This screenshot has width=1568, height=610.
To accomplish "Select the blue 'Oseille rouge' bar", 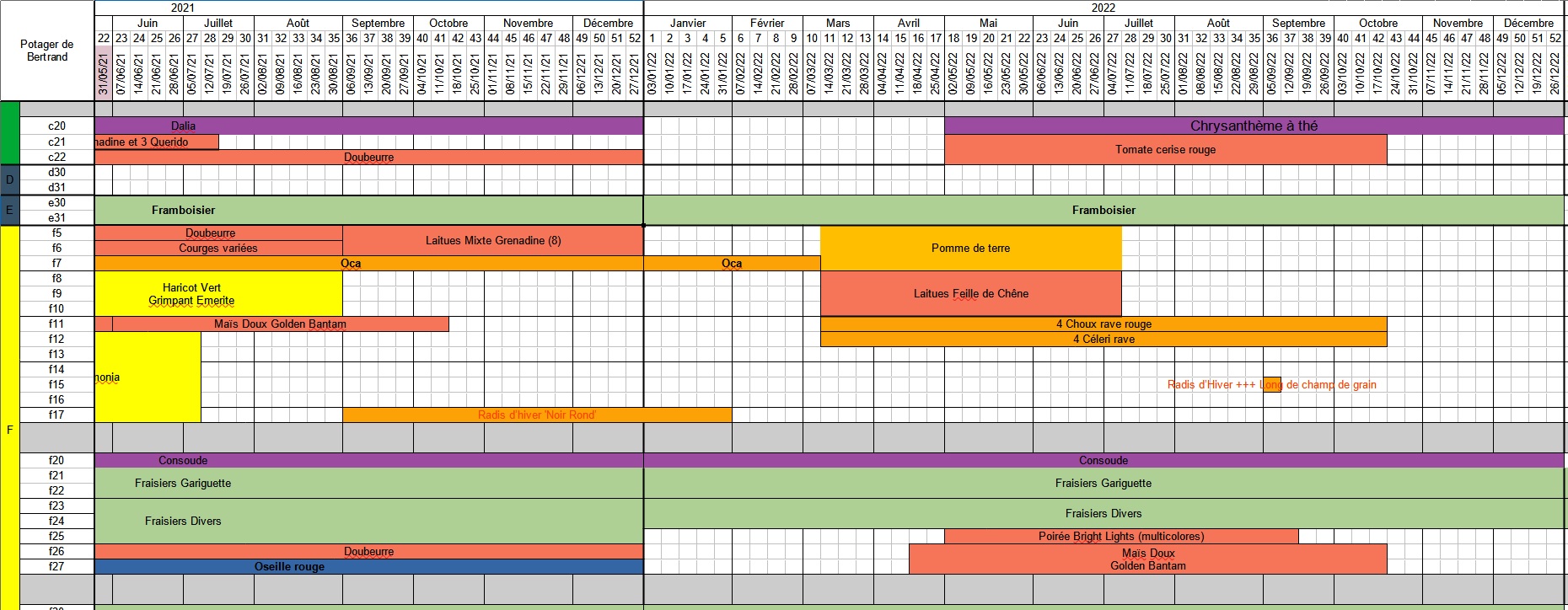I will pyautogui.click(x=368, y=567).
